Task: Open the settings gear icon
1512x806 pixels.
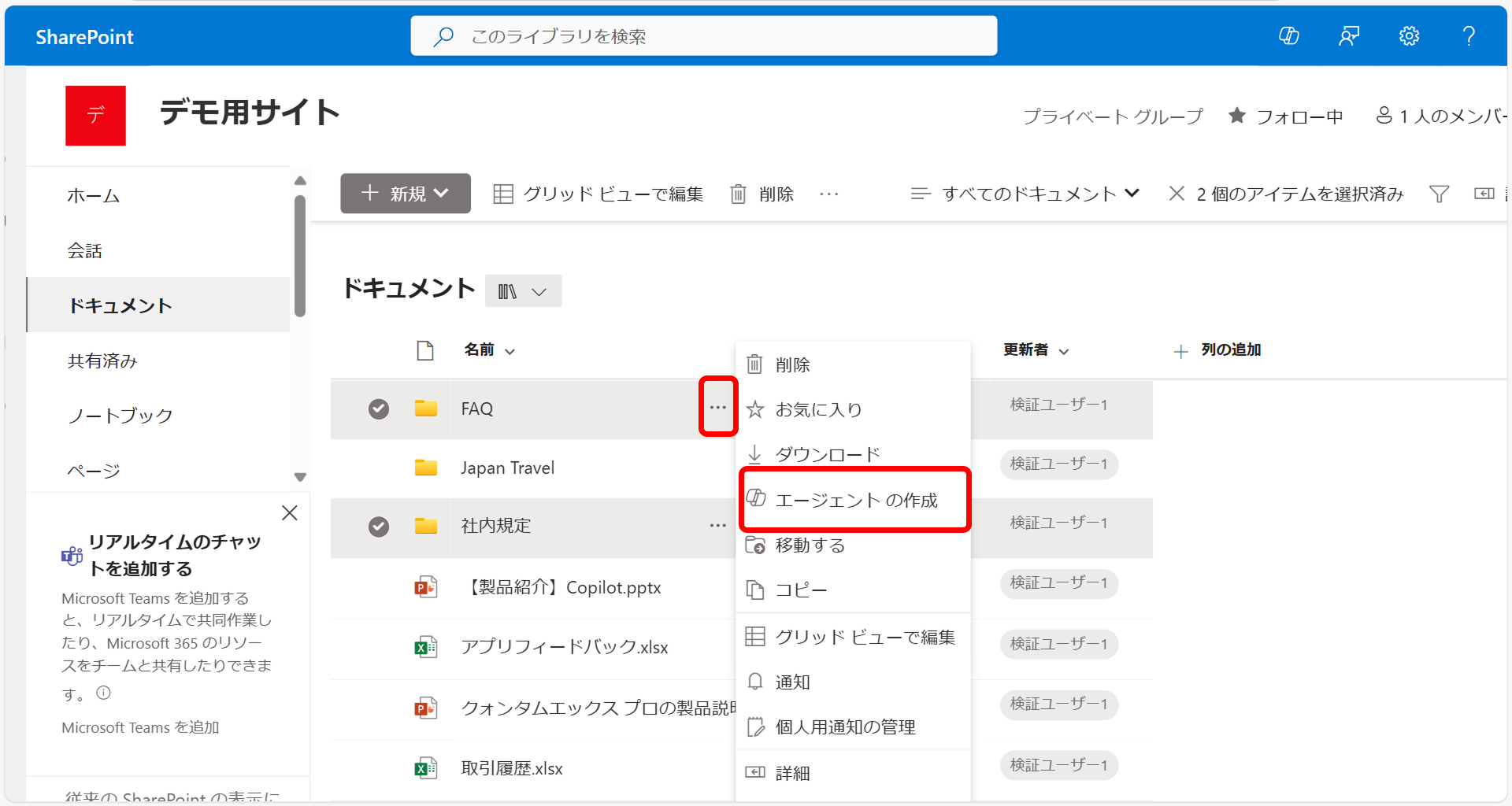Action: [1409, 36]
